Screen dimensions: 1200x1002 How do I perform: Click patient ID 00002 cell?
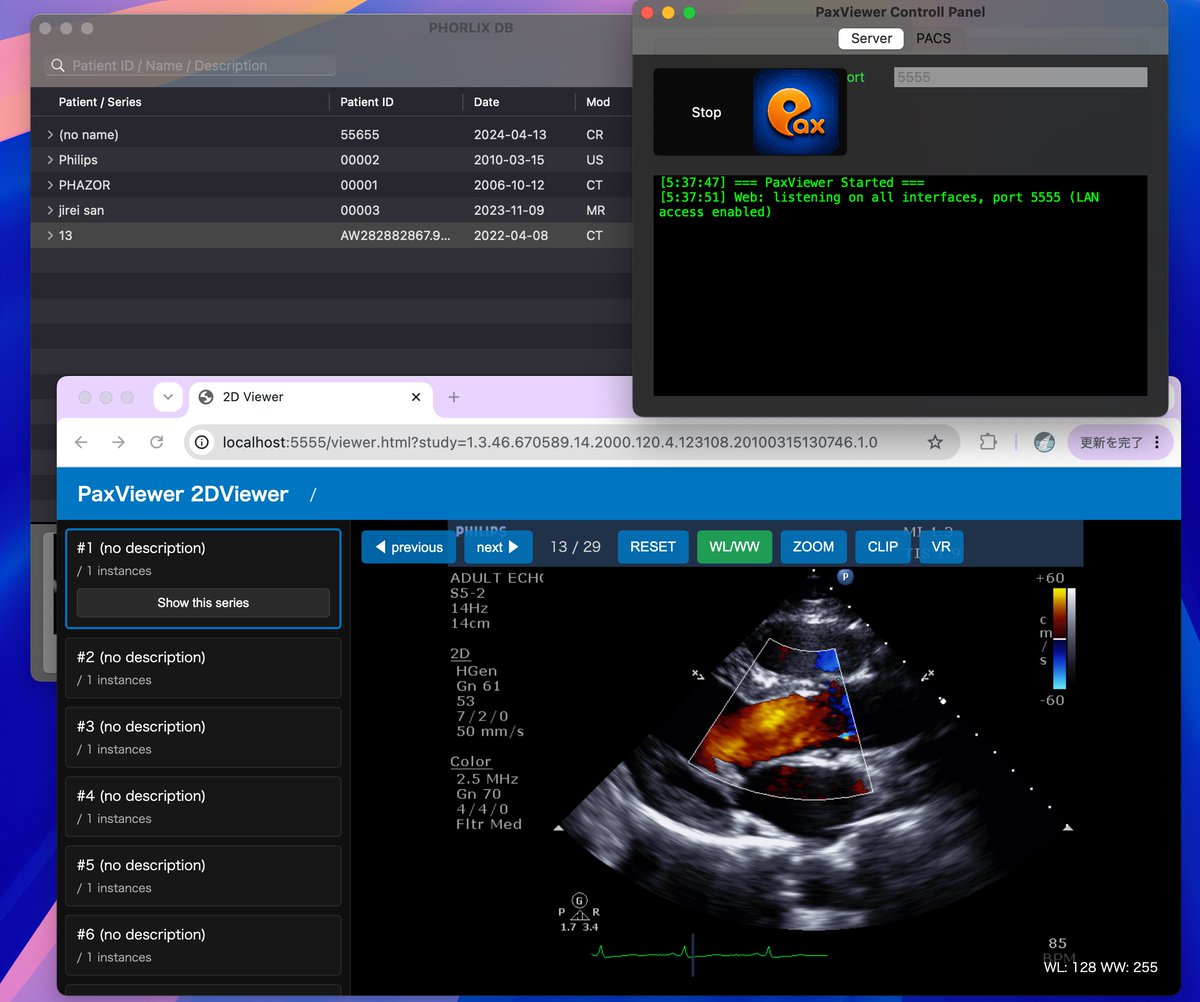pos(359,160)
